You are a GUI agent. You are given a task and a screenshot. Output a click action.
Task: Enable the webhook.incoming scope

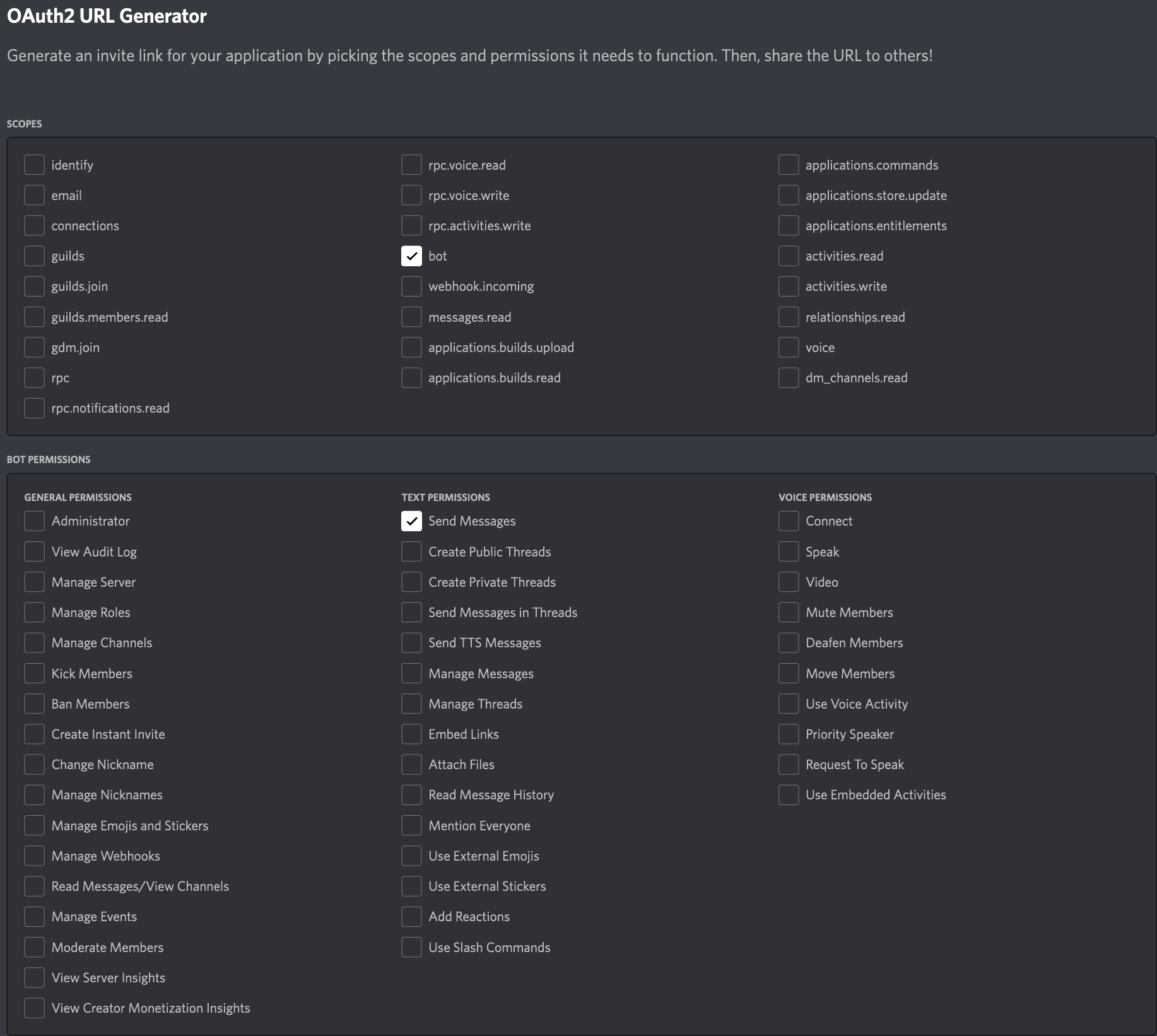pos(411,286)
